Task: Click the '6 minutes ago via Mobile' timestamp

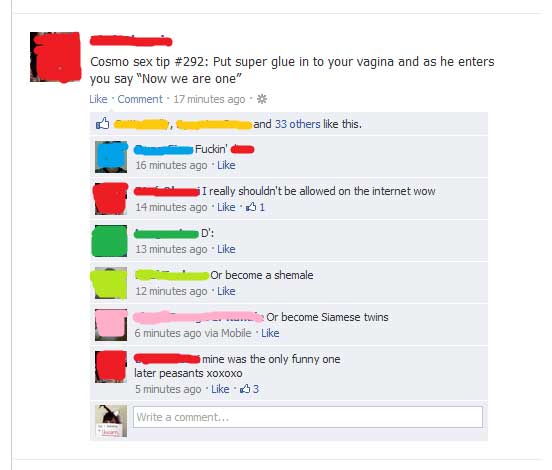Action: (193, 333)
